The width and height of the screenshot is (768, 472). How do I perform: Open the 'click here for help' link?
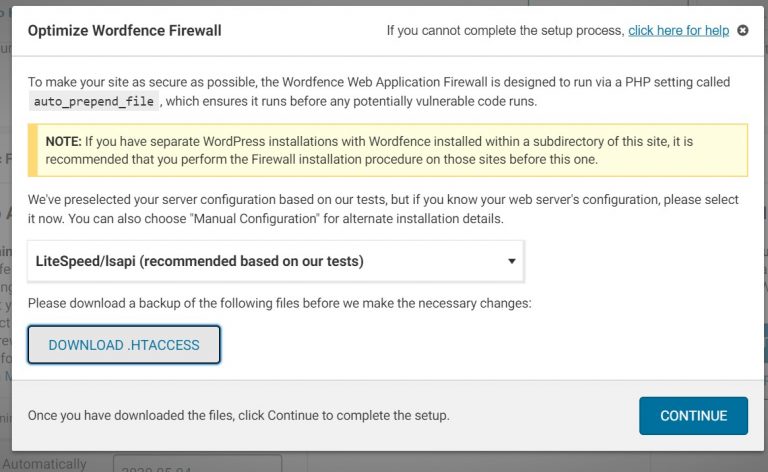coord(678,30)
